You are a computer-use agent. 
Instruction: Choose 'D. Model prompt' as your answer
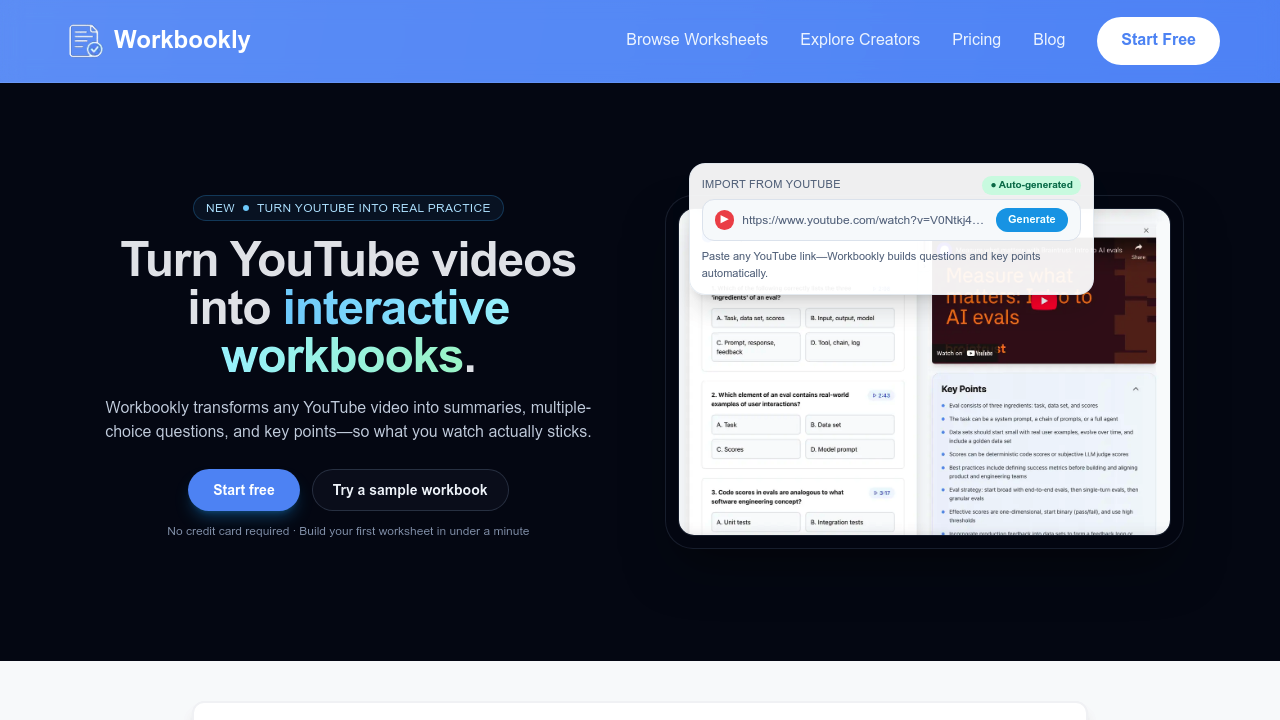coord(849,448)
